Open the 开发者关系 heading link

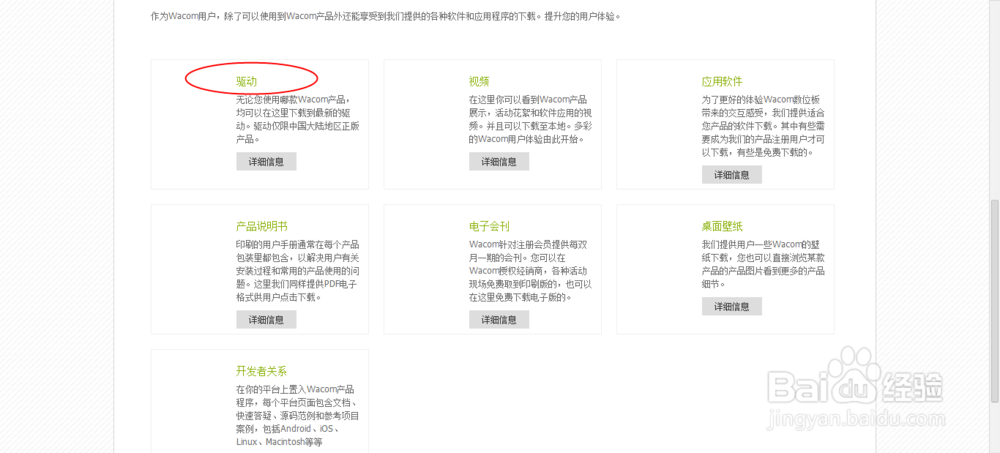click(x=261, y=371)
